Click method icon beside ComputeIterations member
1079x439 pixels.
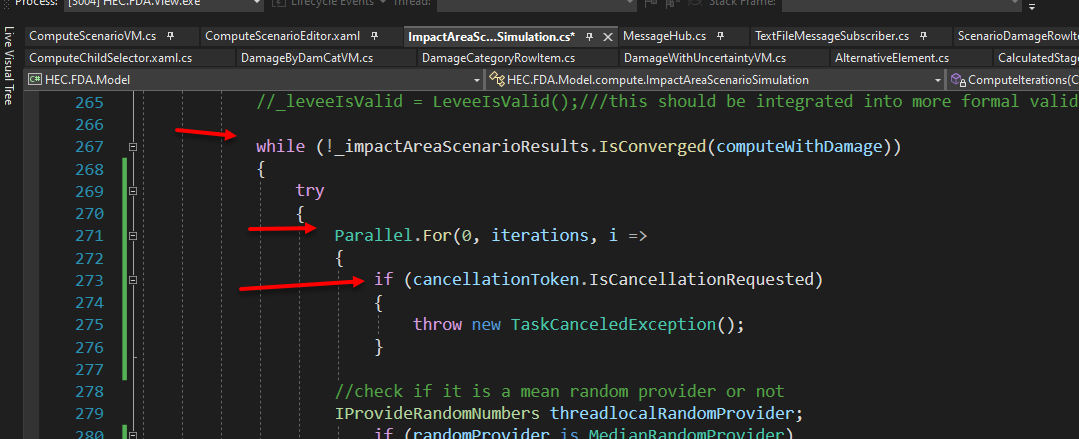(958, 80)
